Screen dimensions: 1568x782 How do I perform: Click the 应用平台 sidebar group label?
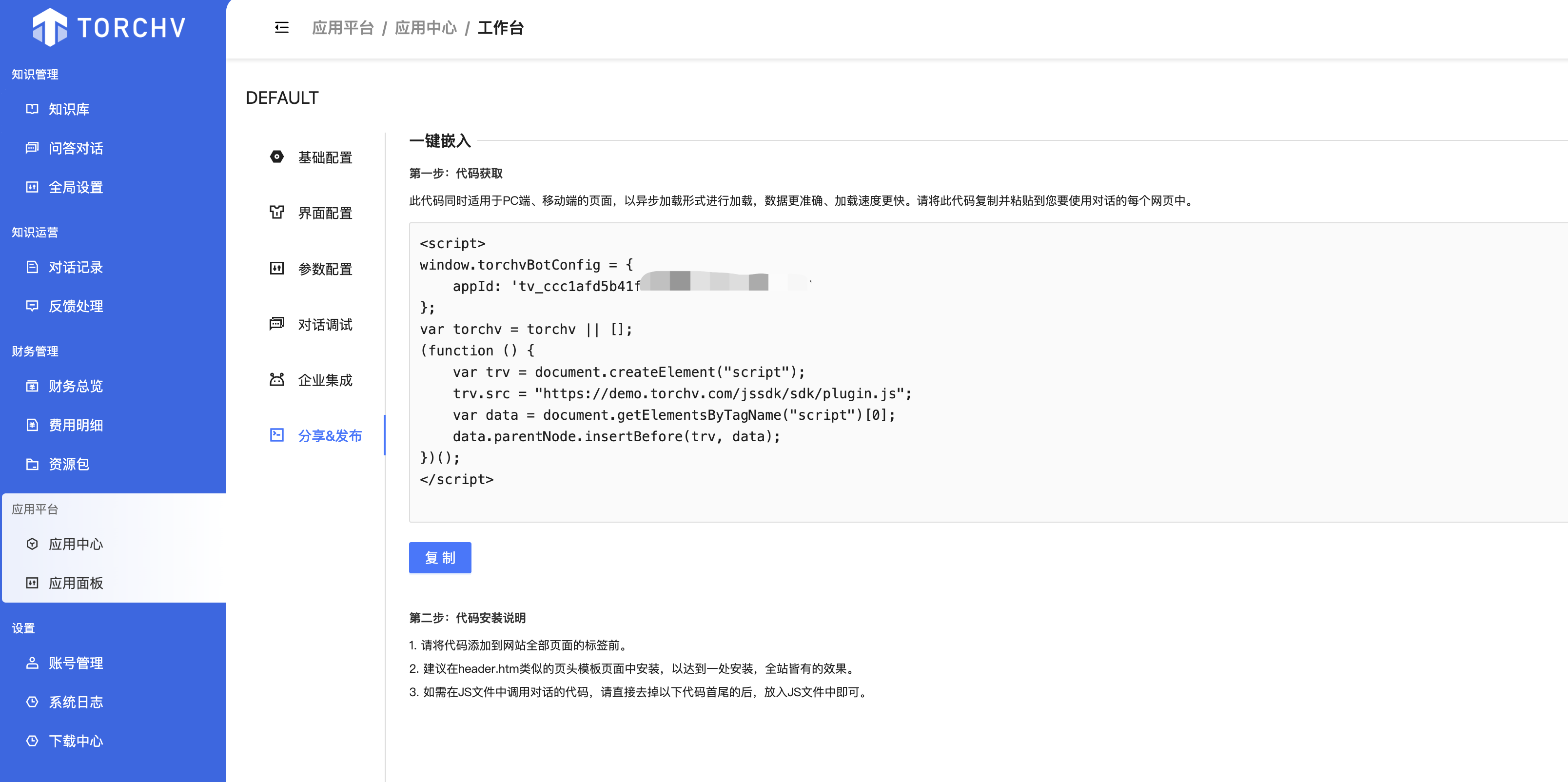(x=35, y=509)
